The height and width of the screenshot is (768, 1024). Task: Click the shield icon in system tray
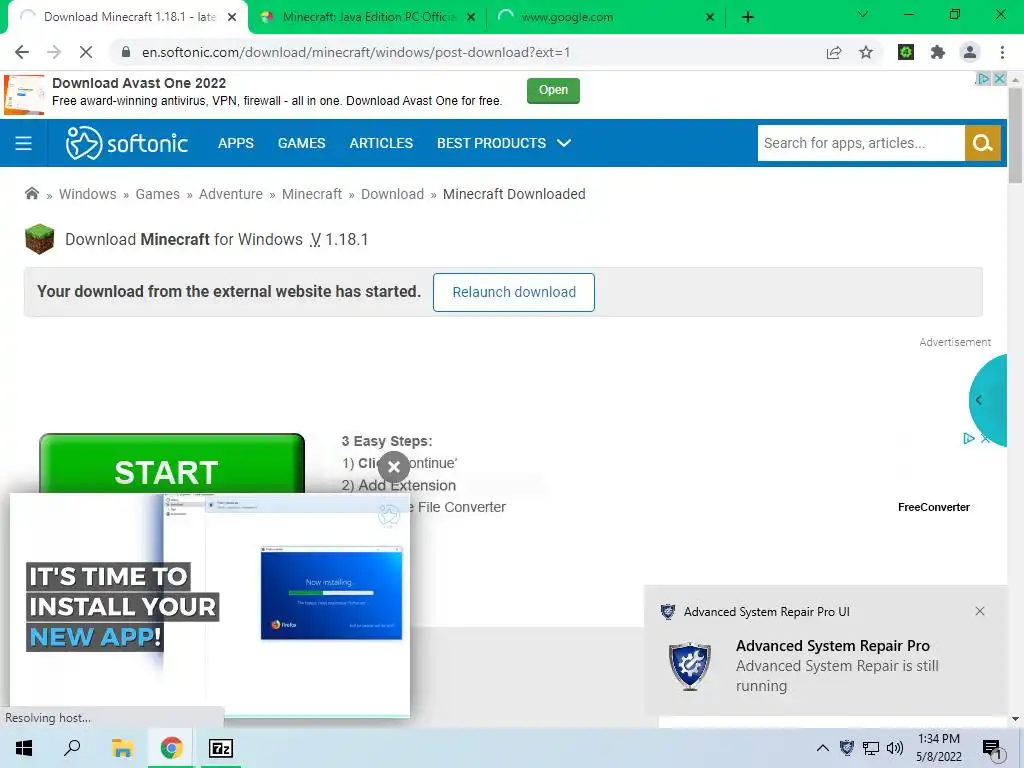coord(847,748)
